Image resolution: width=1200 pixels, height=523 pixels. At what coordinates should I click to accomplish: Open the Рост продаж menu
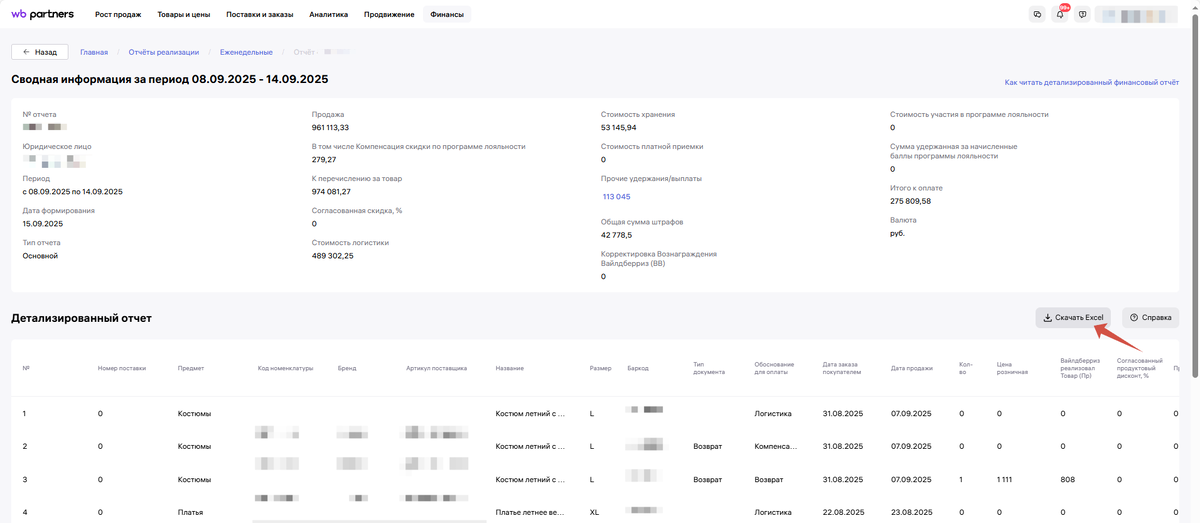[118, 15]
